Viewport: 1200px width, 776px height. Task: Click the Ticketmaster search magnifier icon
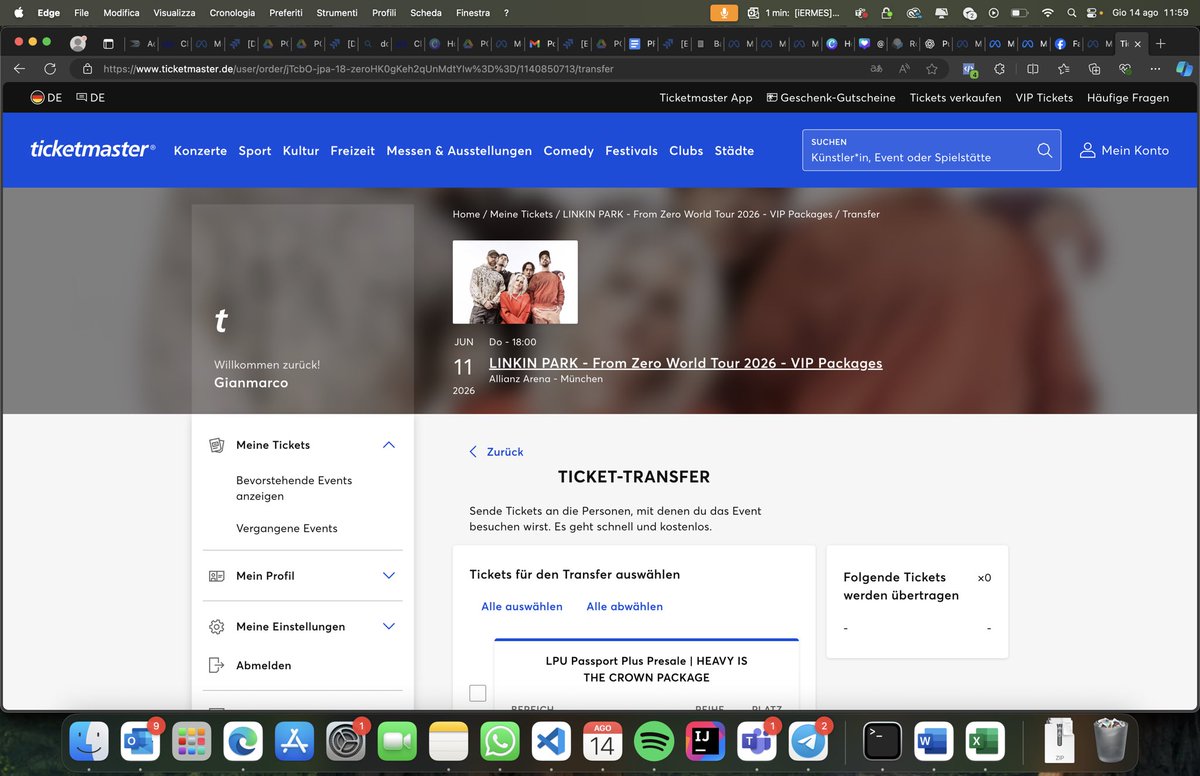1044,150
